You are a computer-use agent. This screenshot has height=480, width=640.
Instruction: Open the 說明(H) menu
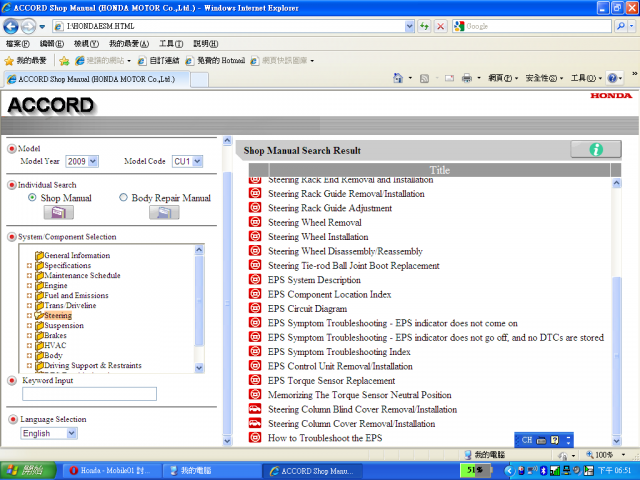tap(205, 44)
